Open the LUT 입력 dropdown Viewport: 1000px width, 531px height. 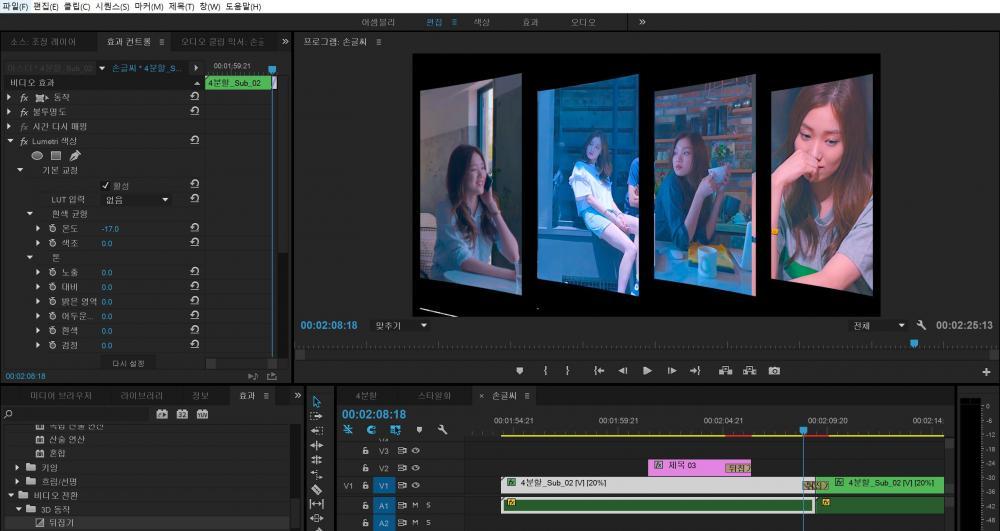pos(137,200)
